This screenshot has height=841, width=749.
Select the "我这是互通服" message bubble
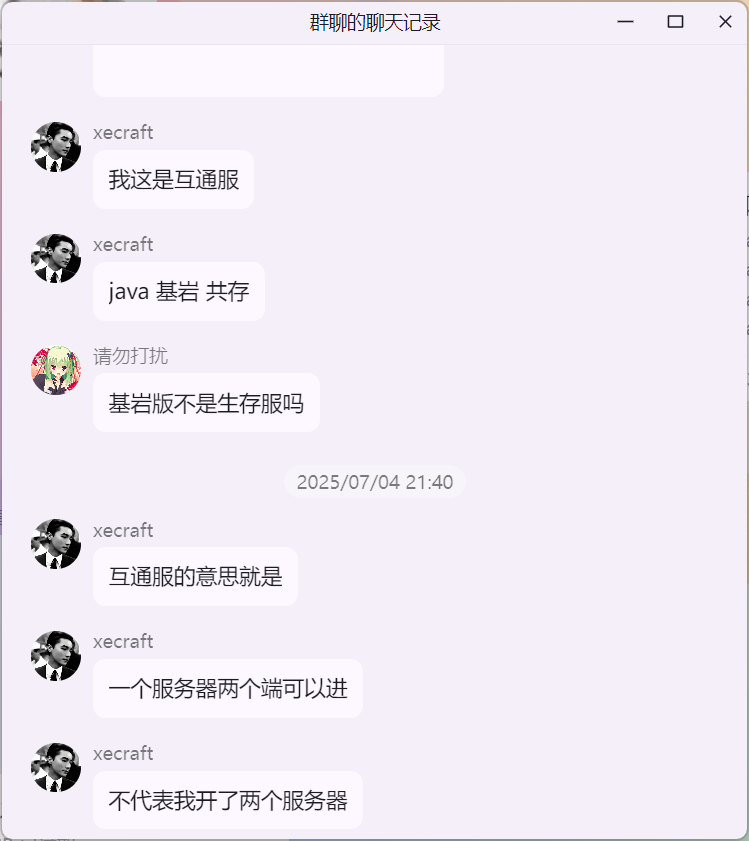tap(173, 179)
